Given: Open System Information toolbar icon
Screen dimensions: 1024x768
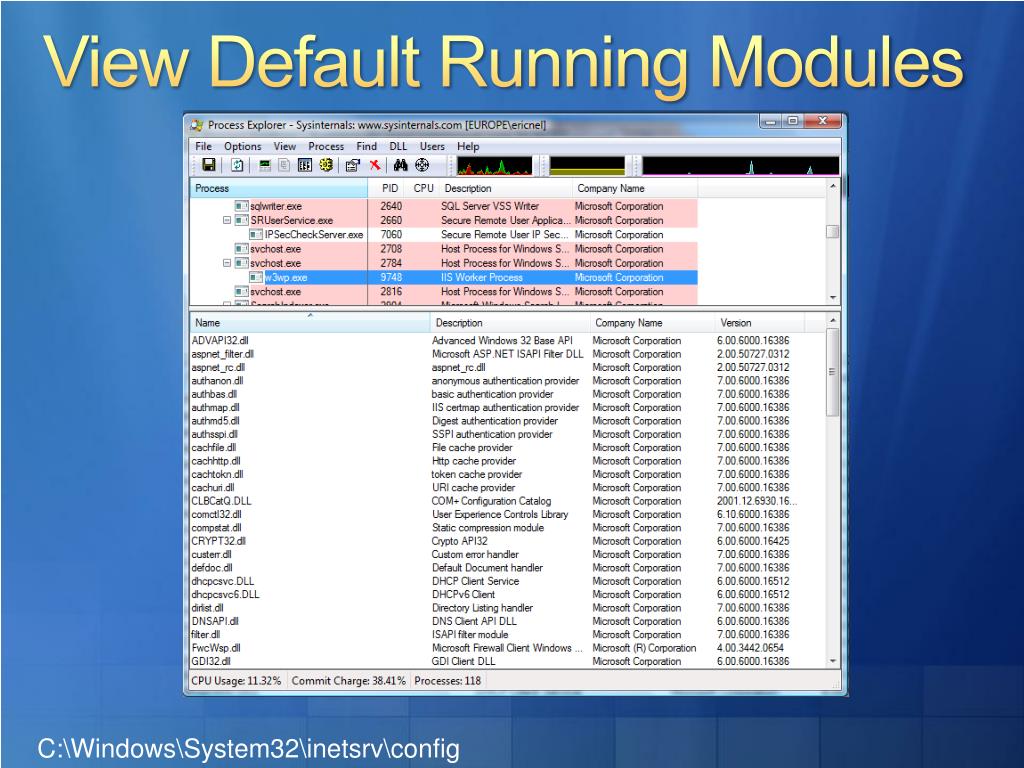Looking at the screenshot, I should pos(264,165).
